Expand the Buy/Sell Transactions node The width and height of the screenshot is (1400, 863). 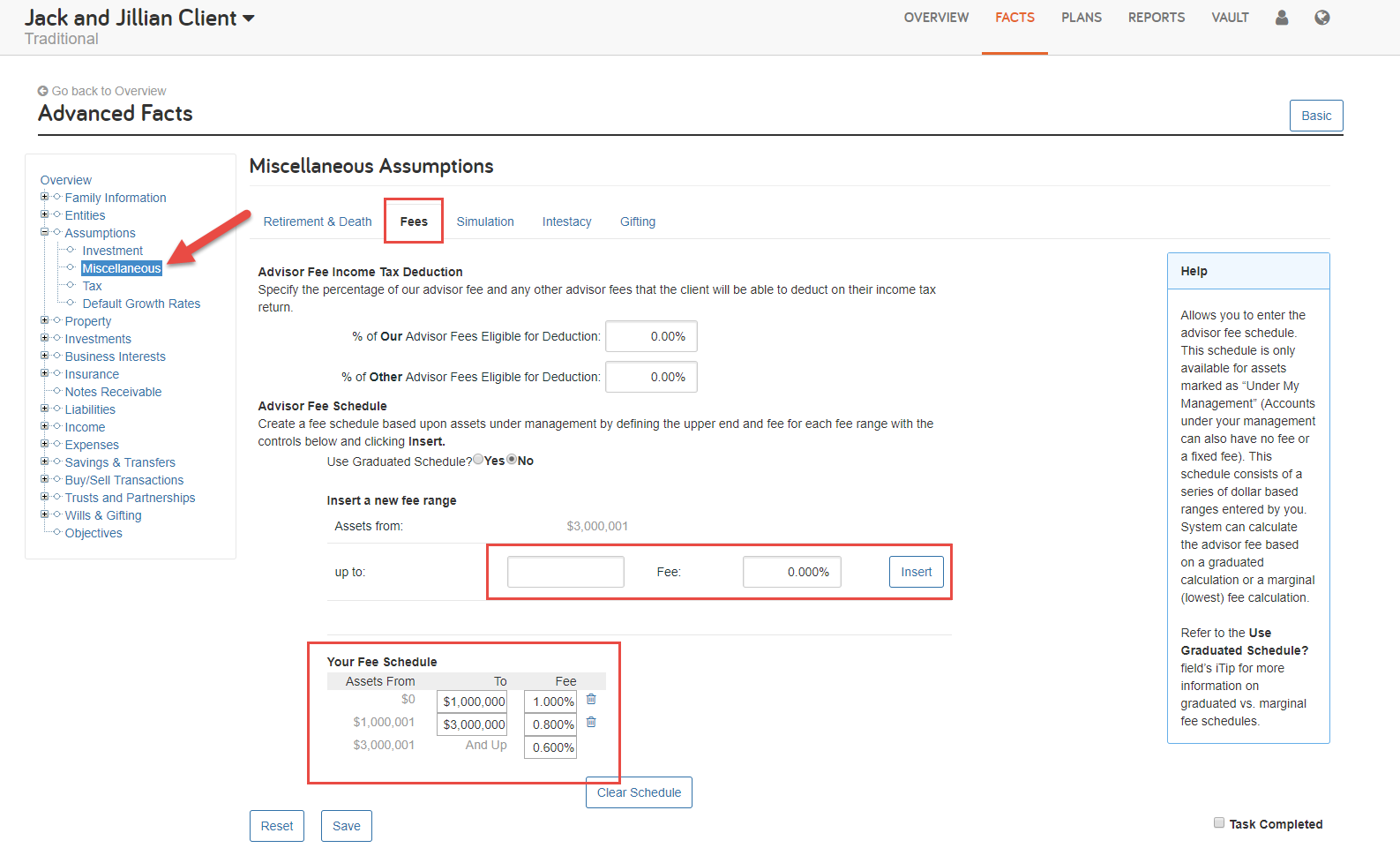[44, 479]
